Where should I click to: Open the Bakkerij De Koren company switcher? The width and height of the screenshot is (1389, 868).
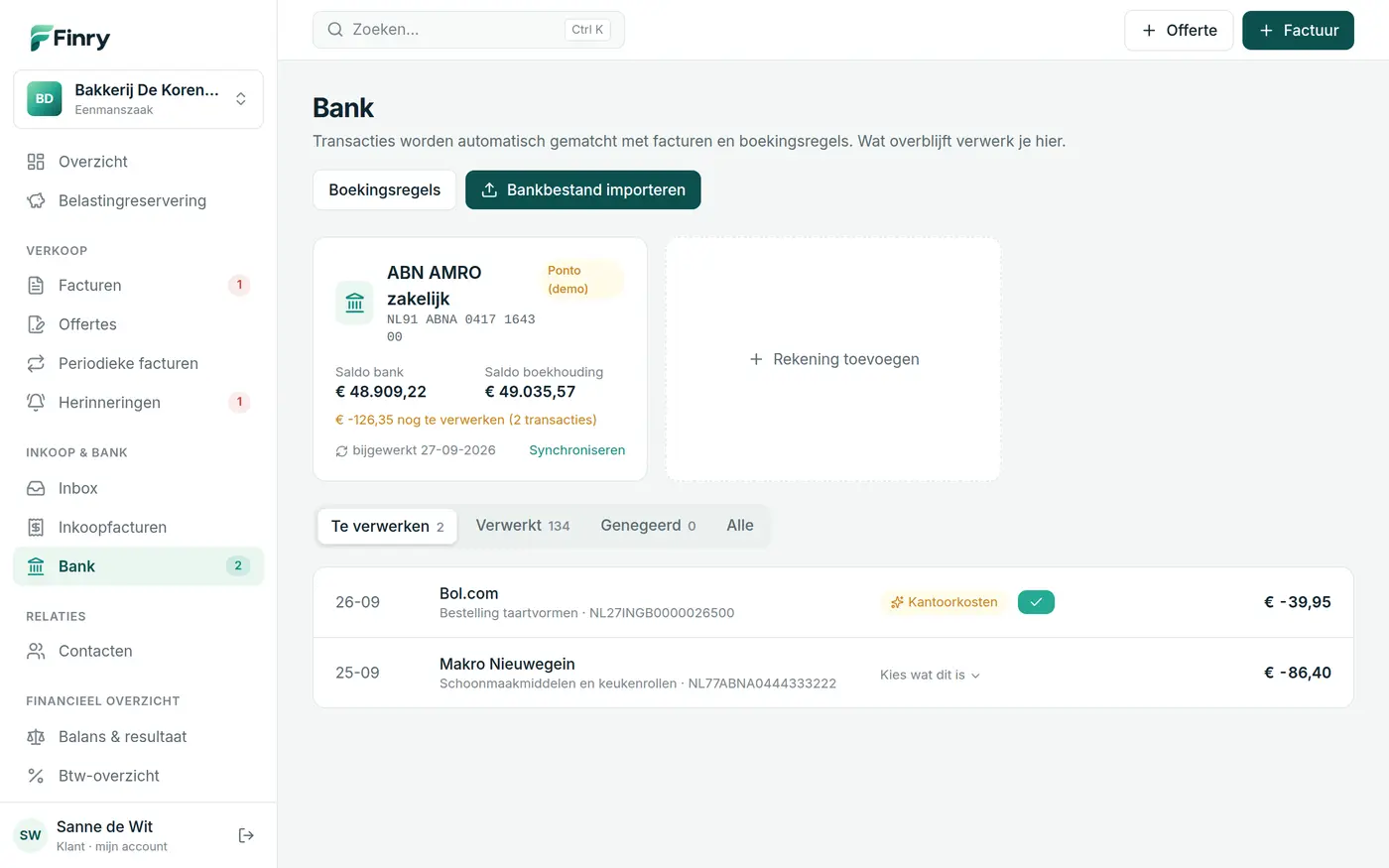(138, 99)
